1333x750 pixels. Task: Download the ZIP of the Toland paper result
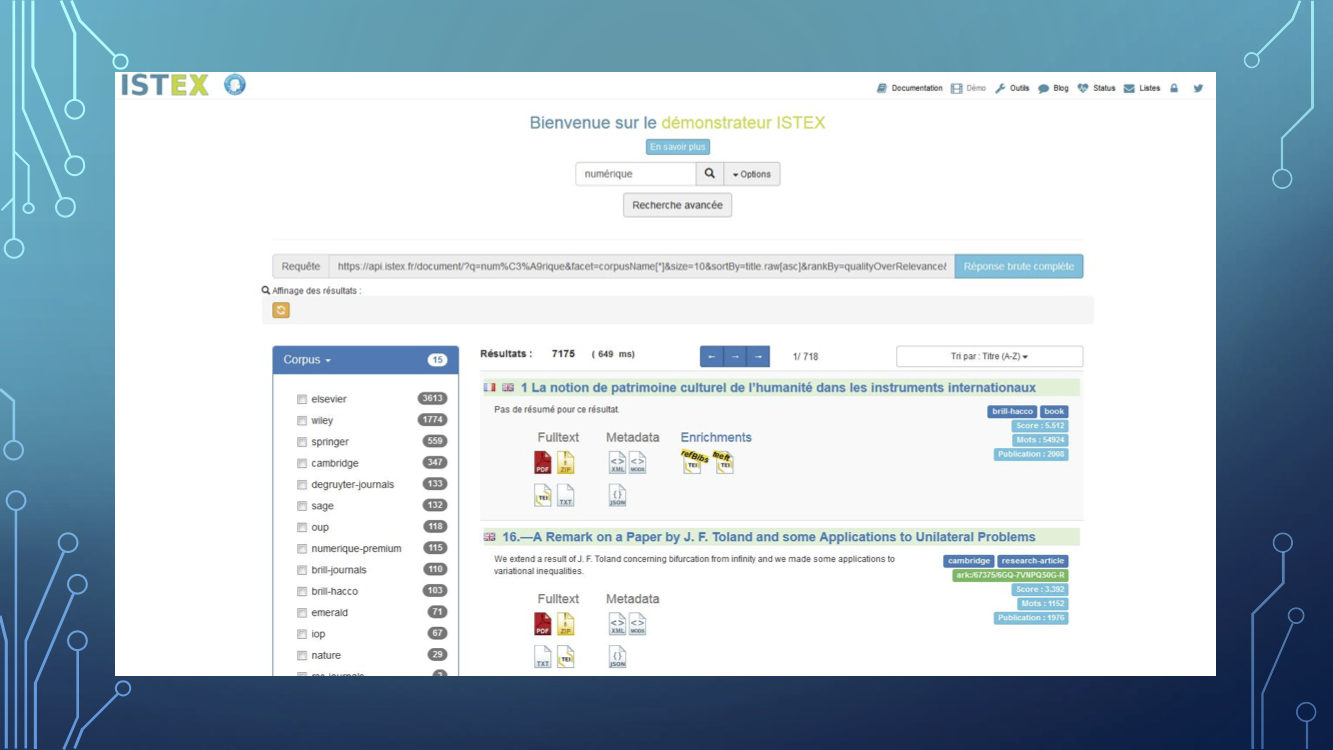pyautogui.click(x=566, y=625)
